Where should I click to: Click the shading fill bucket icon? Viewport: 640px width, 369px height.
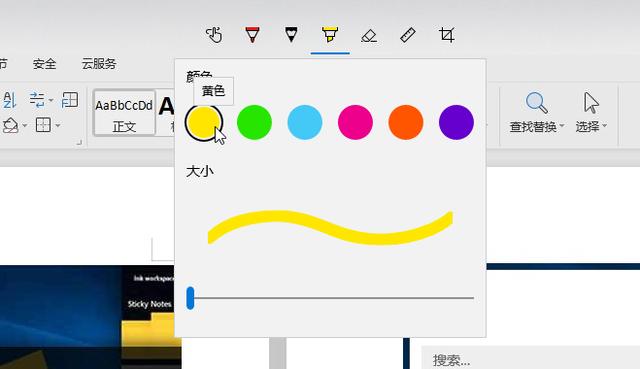click(x=10, y=125)
